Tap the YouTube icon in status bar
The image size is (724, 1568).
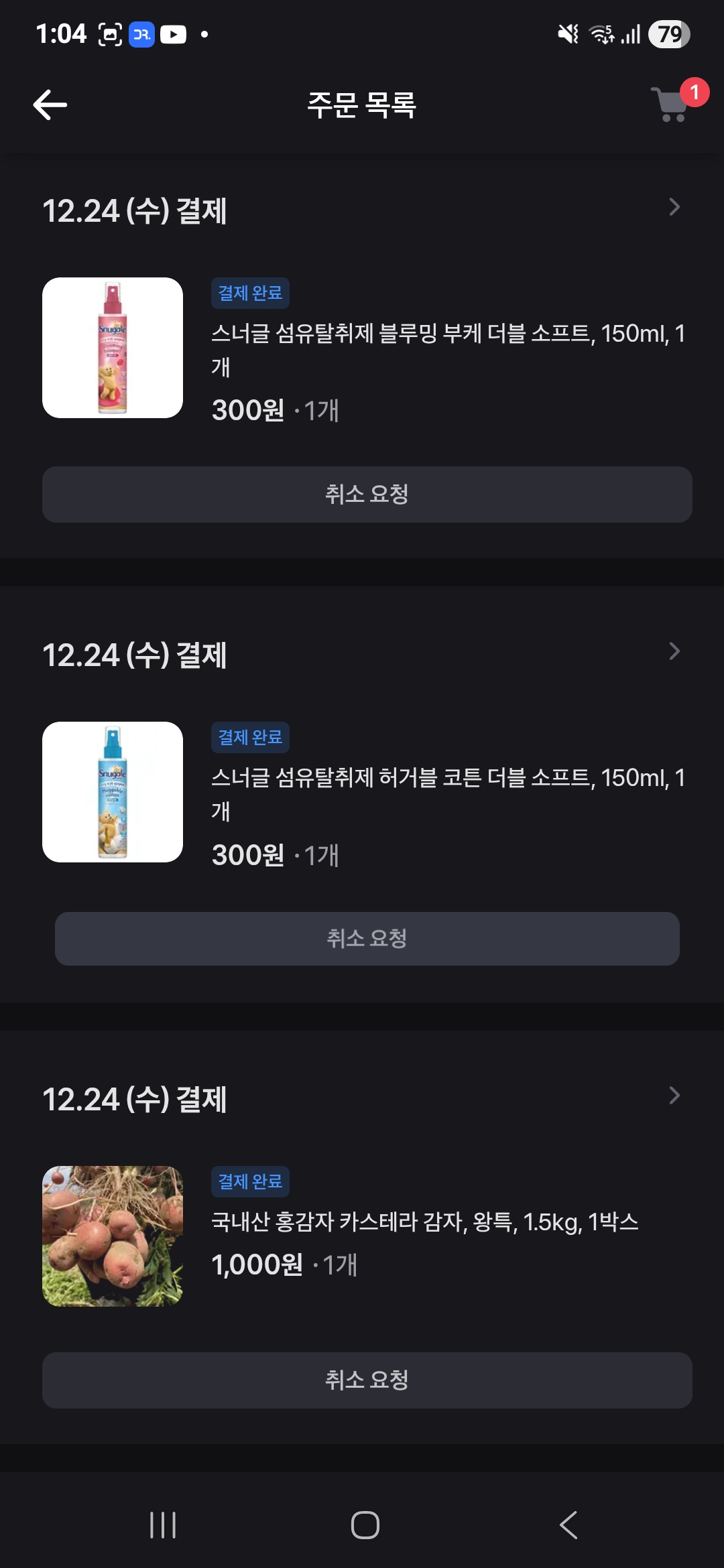coord(173,34)
